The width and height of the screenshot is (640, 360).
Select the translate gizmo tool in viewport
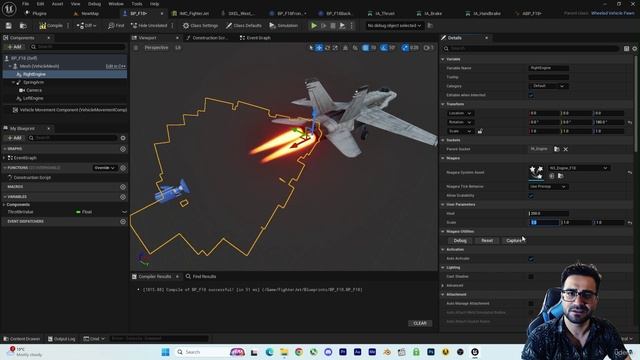319,48
